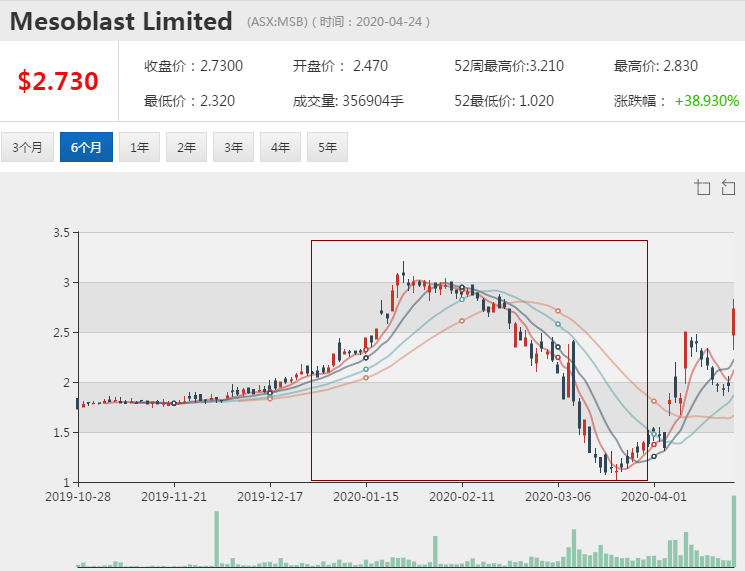The height and width of the screenshot is (571, 745).
Task: Select the 3个月 time range tab
Action: pyautogui.click(x=27, y=147)
